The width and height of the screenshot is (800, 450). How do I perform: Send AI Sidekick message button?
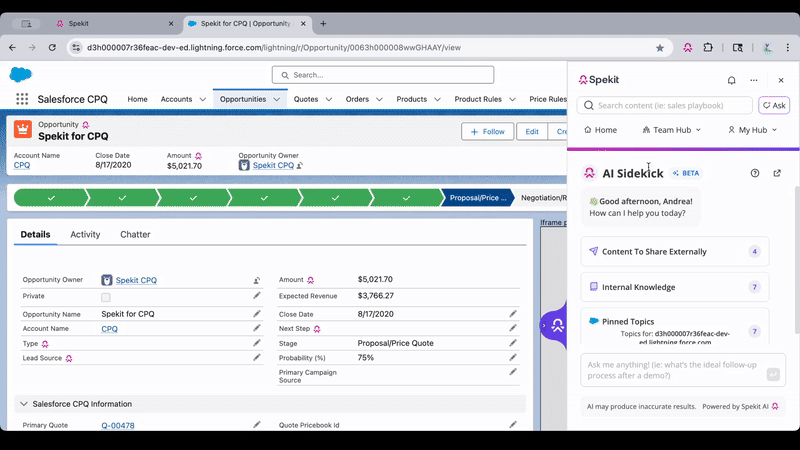[773, 374]
